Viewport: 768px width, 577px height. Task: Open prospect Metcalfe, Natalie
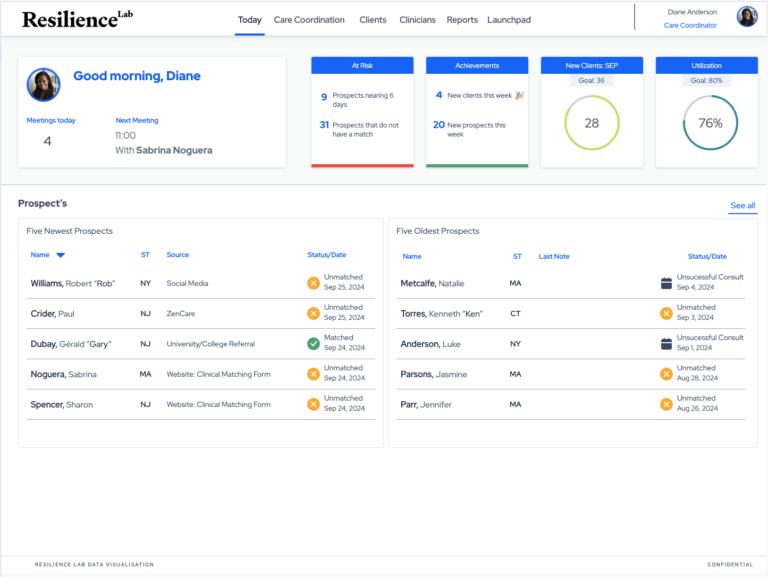432,283
